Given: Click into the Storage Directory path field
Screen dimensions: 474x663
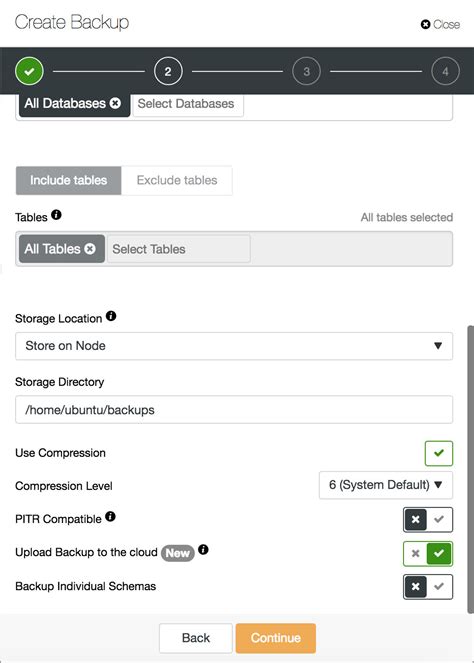Looking at the screenshot, I should 234,409.
